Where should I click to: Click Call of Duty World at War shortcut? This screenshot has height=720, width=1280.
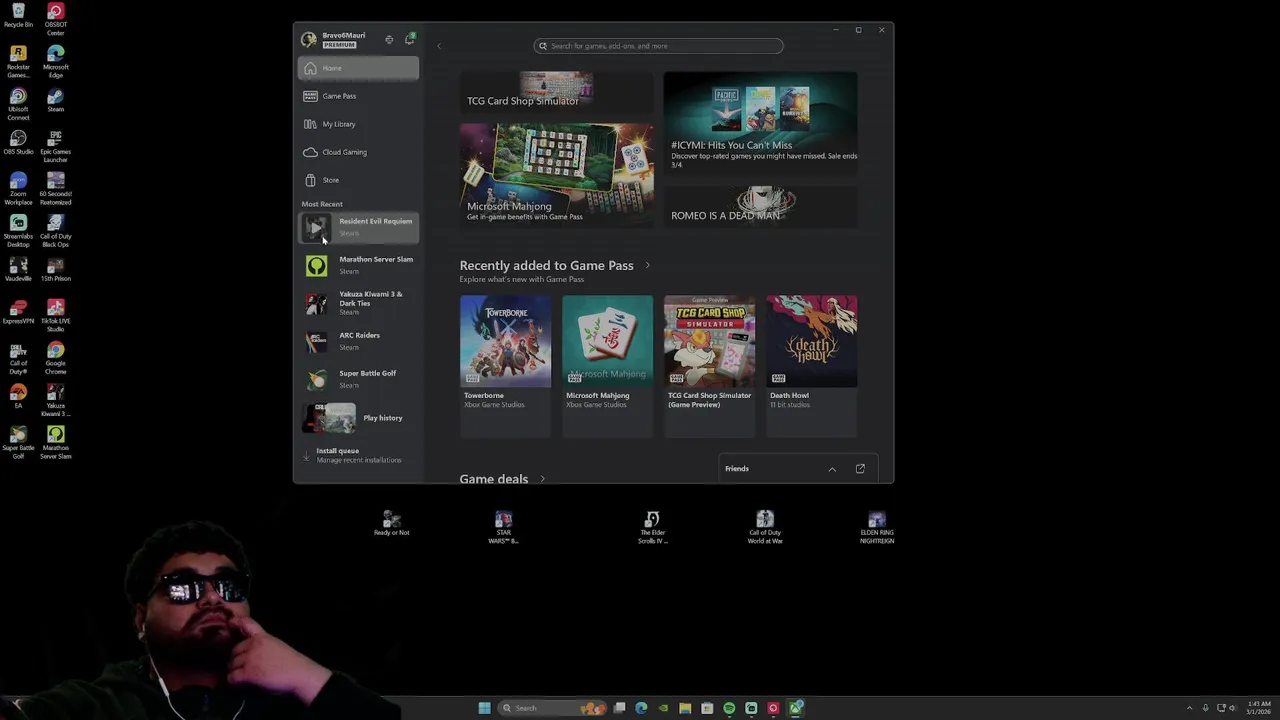[765, 528]
